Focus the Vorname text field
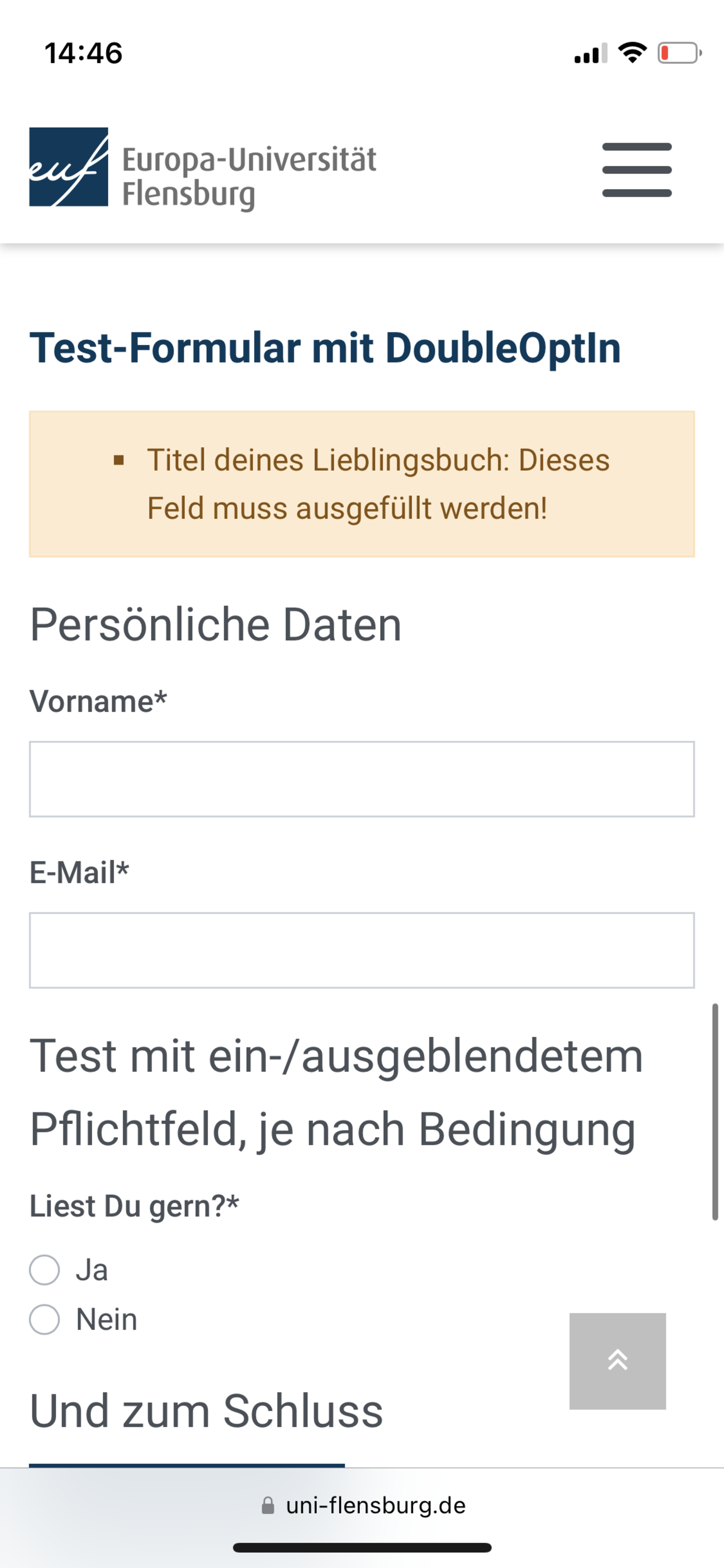724x1568 pixels. [x=361, y=779]
